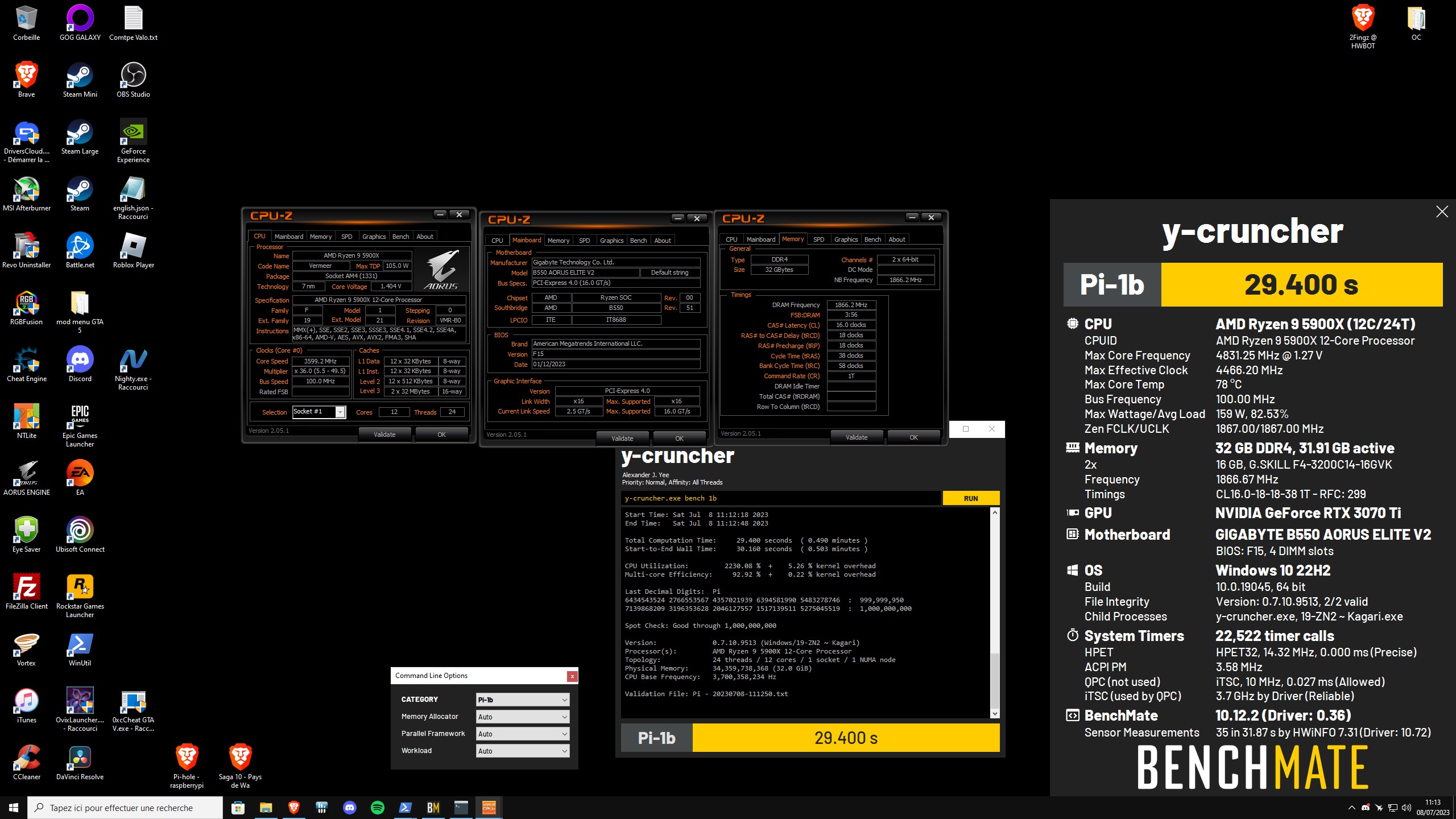Show hidden system tray icons
The width and height of the screenshot is (1456, 819).
point(1352,808)
